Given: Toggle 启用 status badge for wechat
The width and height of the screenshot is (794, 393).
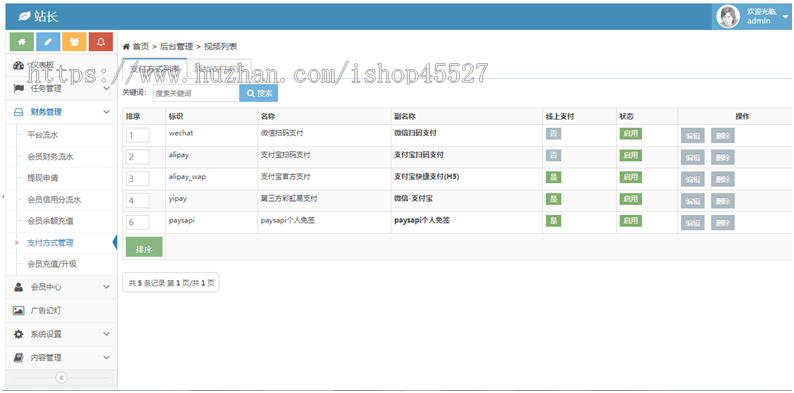Looking at the screenshot, I should [x=630, y=134].
